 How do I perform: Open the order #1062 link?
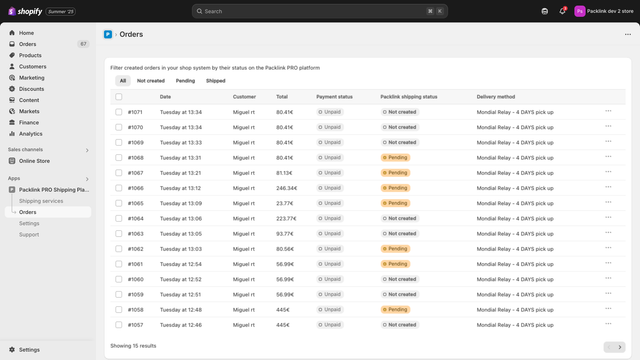point(136,249)
